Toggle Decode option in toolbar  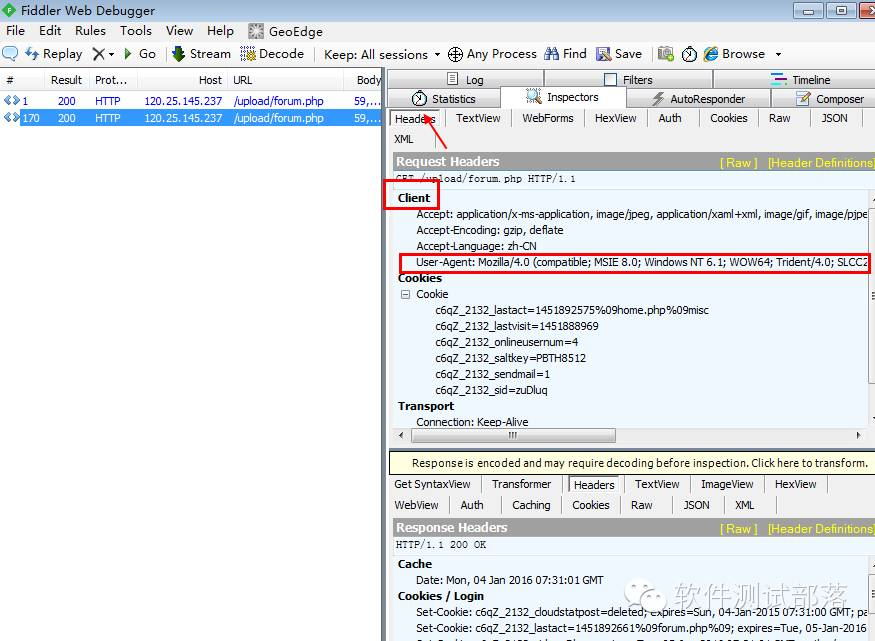[x=272, y=54]
